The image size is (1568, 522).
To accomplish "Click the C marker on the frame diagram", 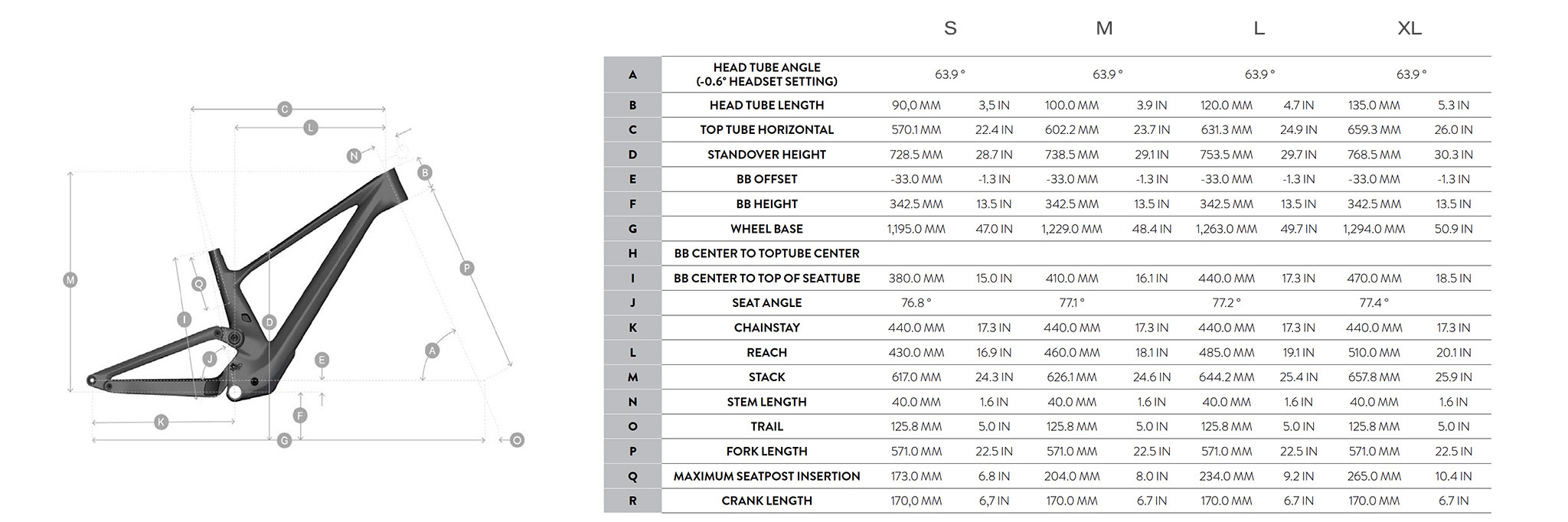I will (x=284, y=109).
